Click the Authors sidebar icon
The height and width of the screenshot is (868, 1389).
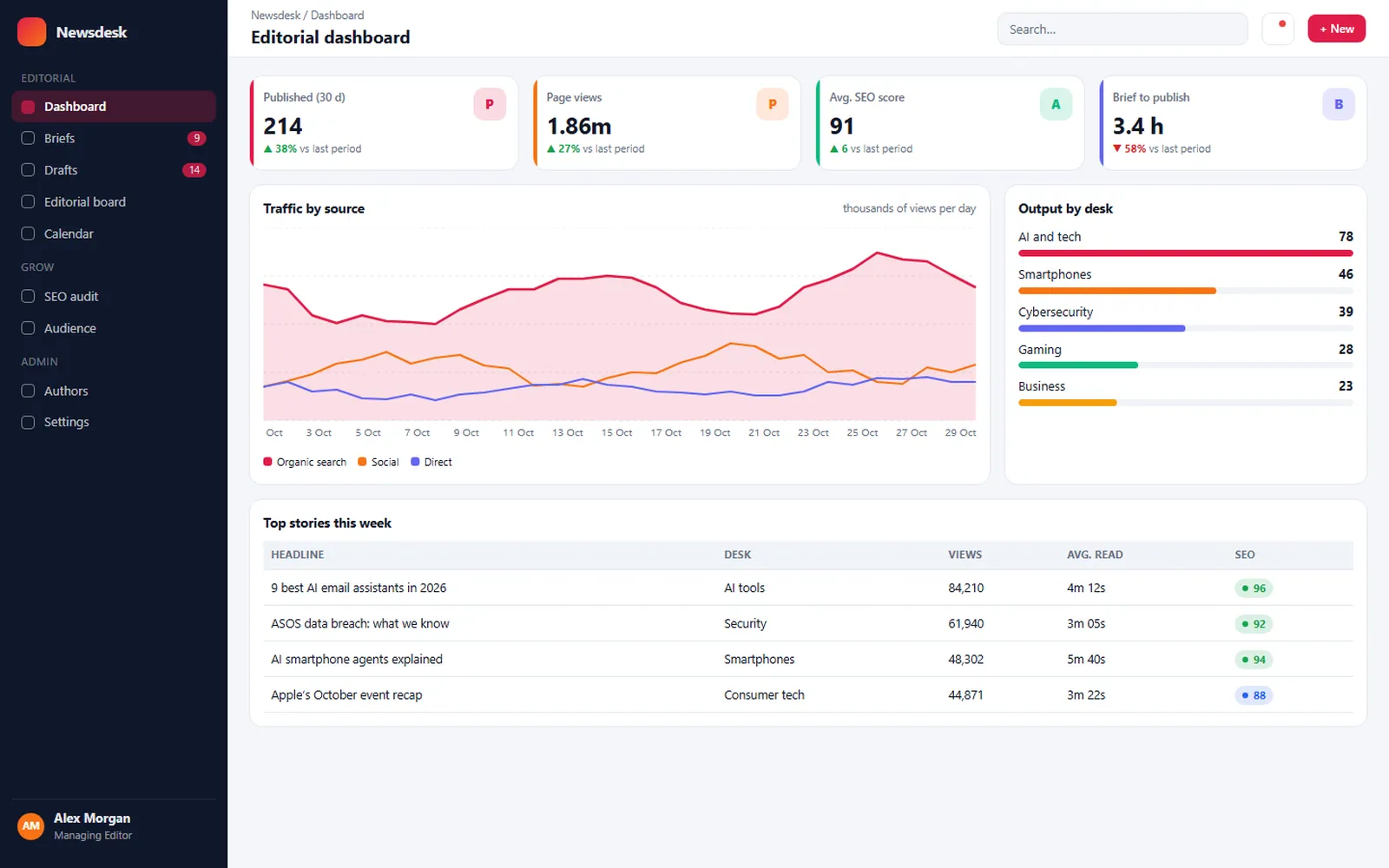pos(28,391)
